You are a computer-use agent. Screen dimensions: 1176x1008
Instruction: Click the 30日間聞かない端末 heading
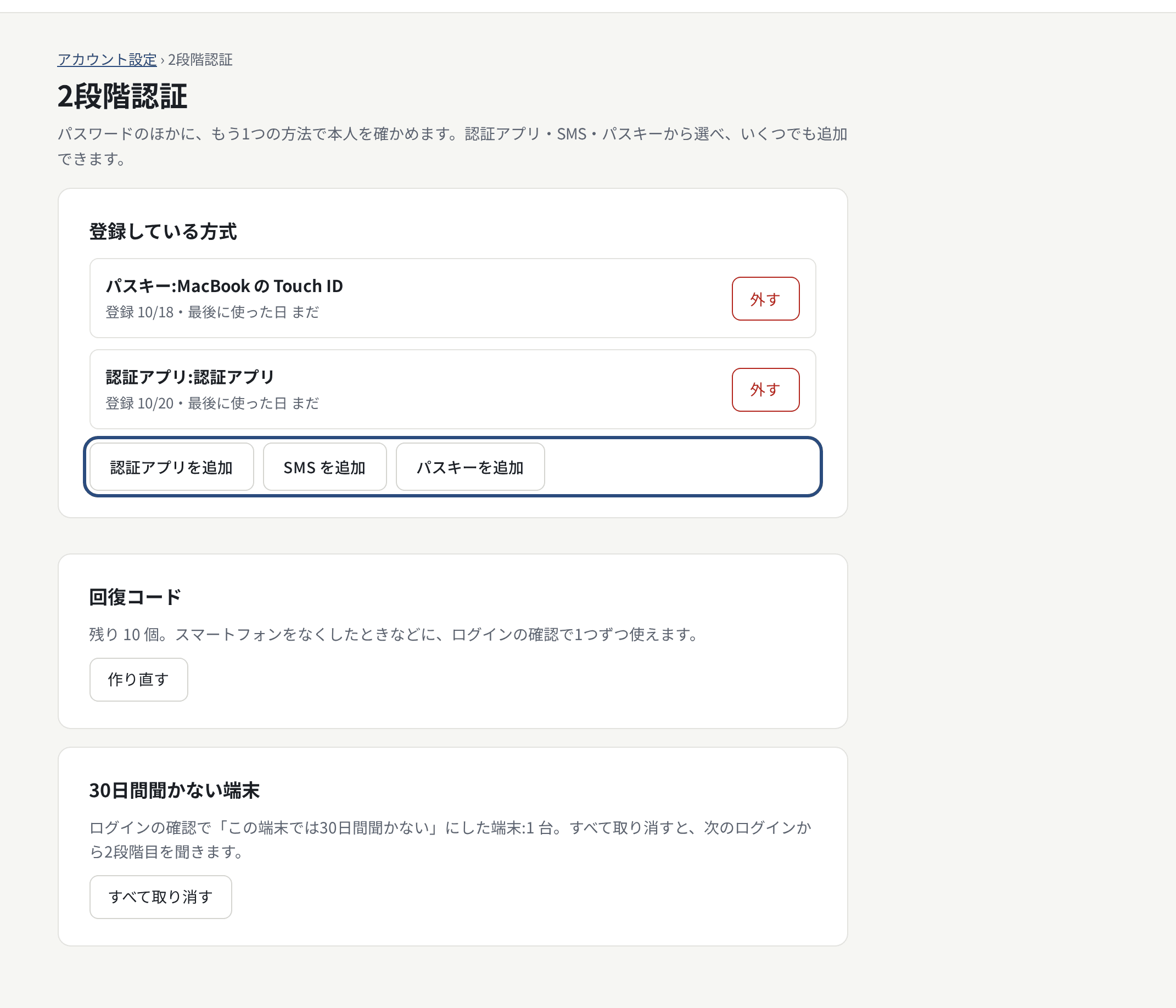(x=174, y=791)
